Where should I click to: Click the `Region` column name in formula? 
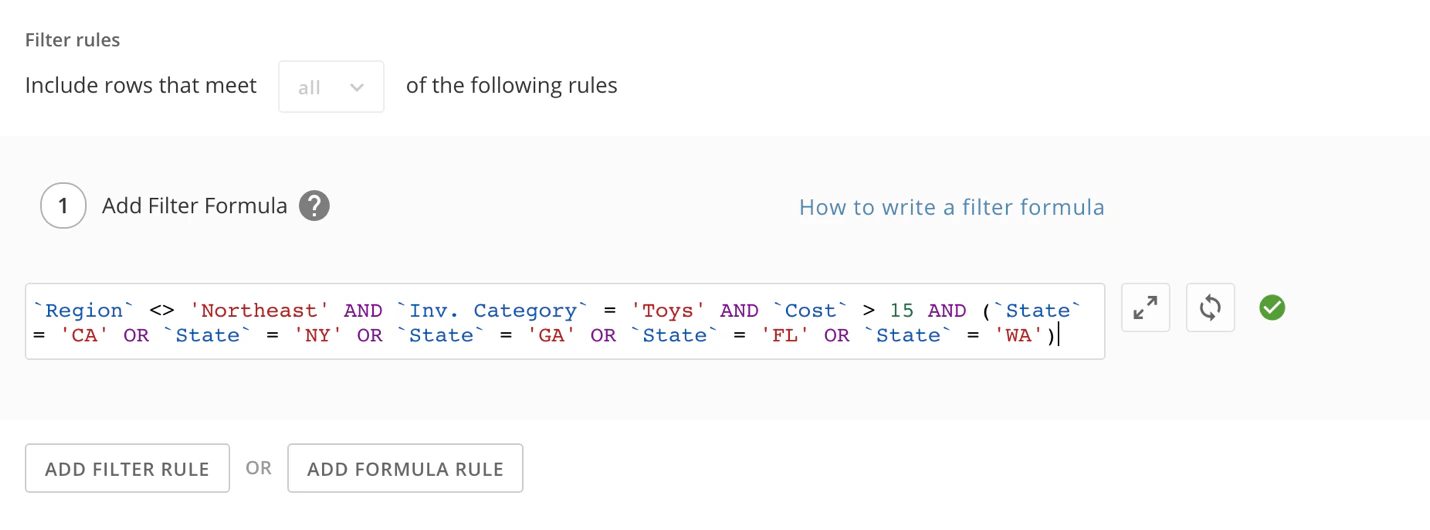pyautogui.click(x=84, y=310)
